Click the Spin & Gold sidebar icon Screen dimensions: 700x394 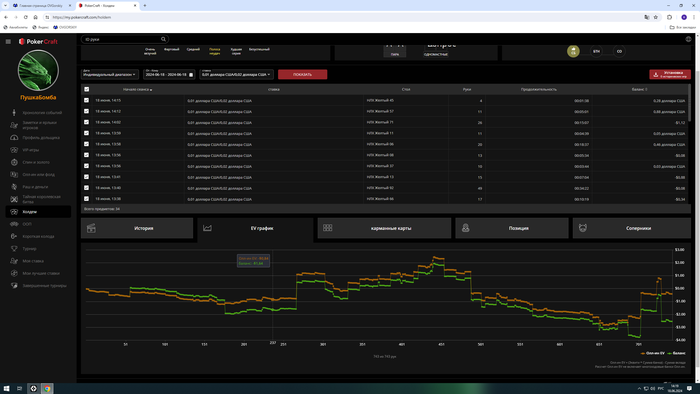(x=14, y=162)
